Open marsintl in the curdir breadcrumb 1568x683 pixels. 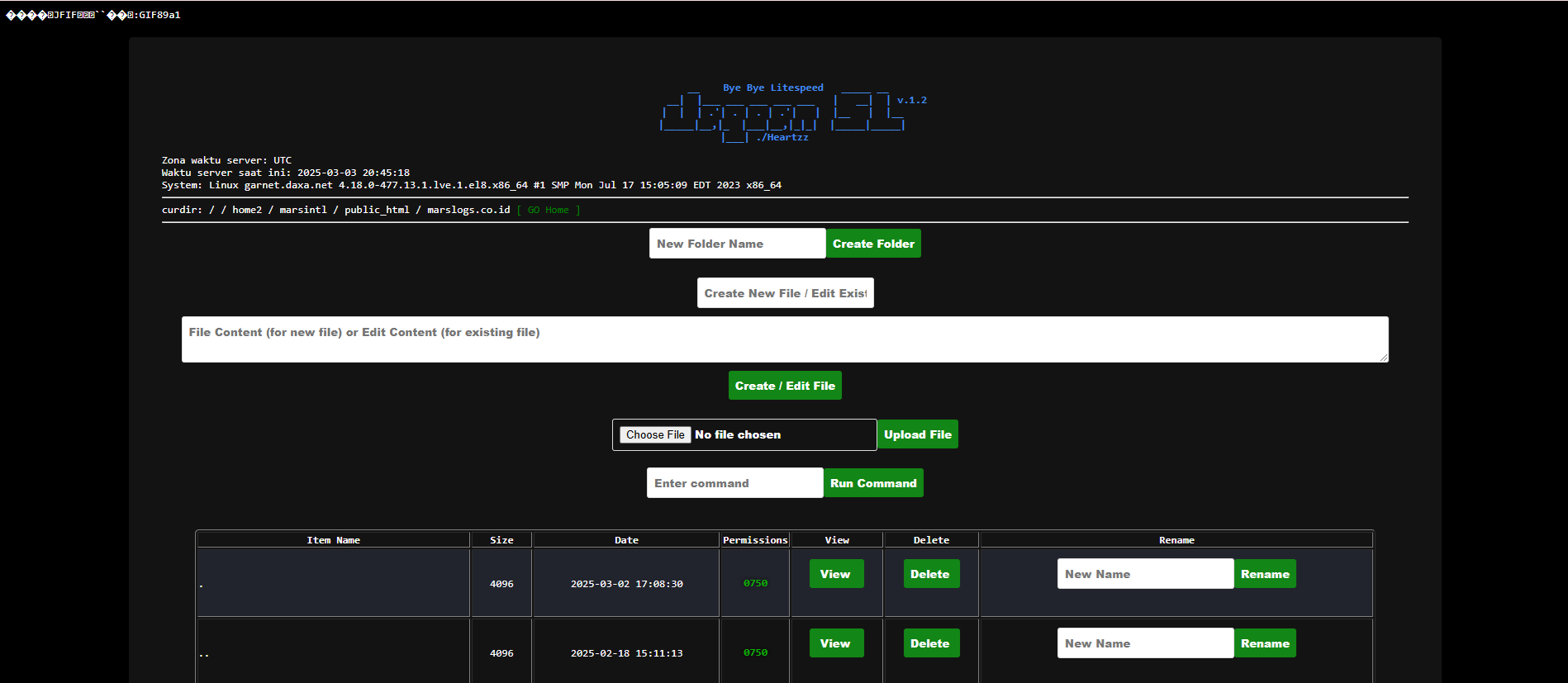tap(303, 210)
